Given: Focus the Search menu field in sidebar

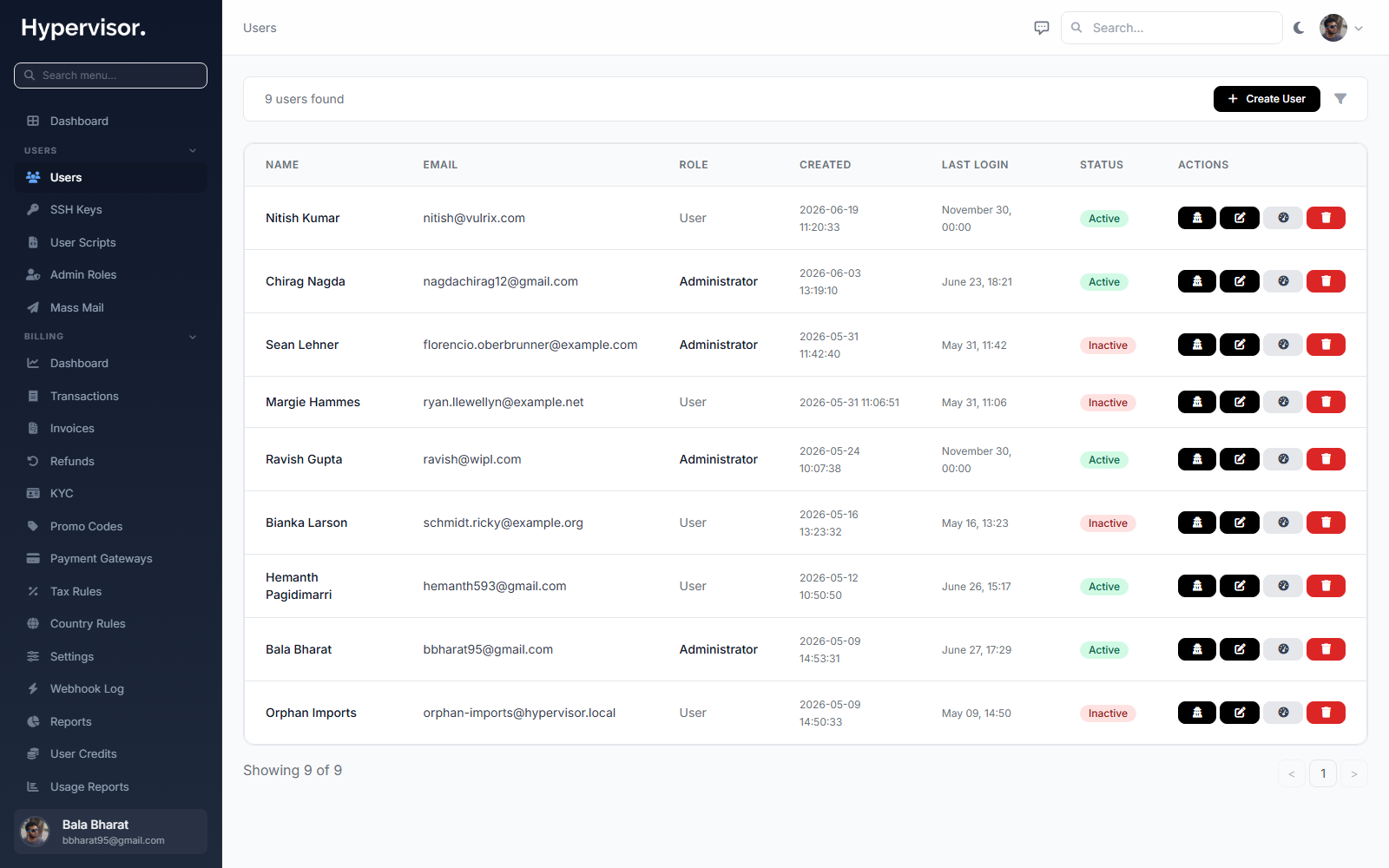Looking at the screenshot, I should (110, 76).
